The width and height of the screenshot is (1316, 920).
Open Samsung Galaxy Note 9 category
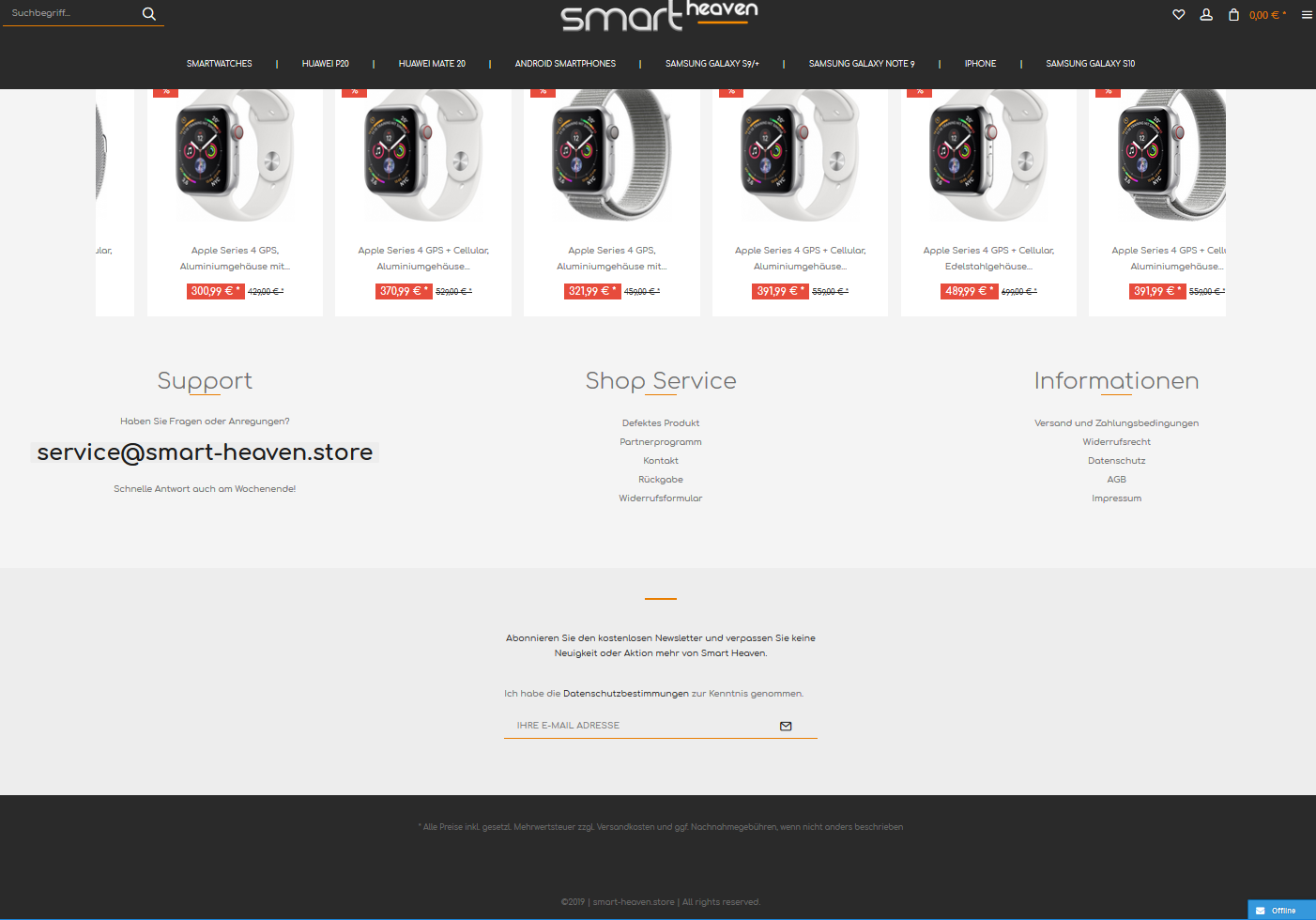point(862,64)
